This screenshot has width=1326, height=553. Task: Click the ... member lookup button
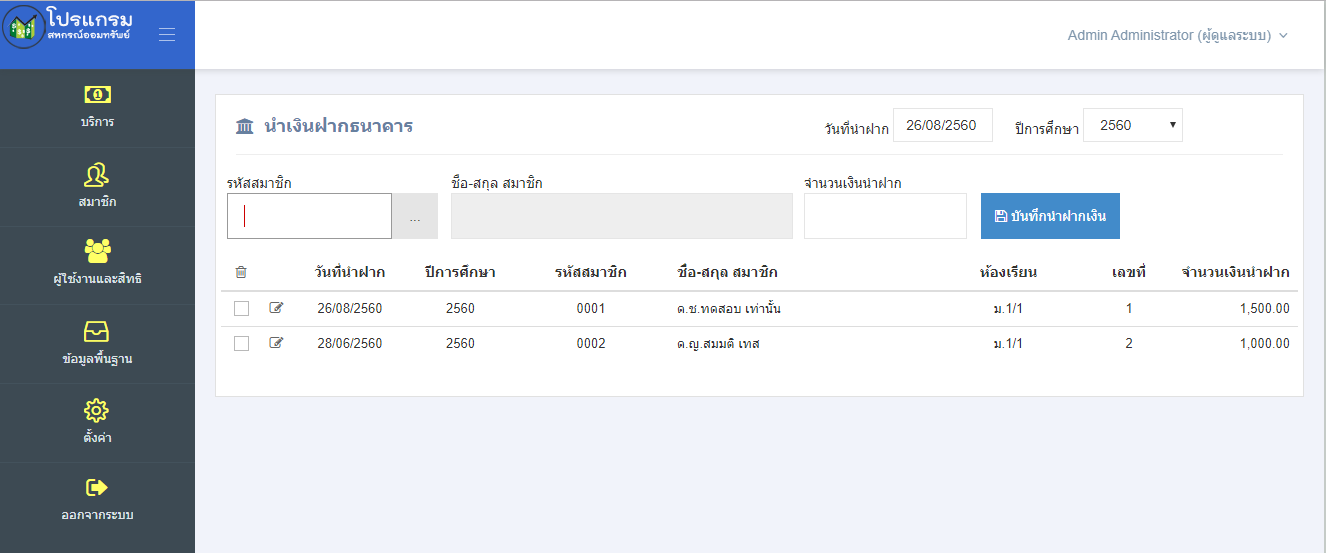tap(415, 216)
